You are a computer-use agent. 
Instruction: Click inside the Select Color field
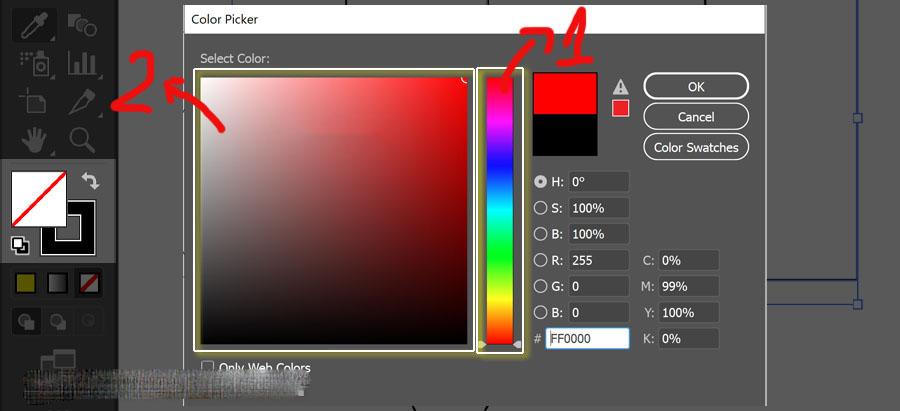click(334, 210)
